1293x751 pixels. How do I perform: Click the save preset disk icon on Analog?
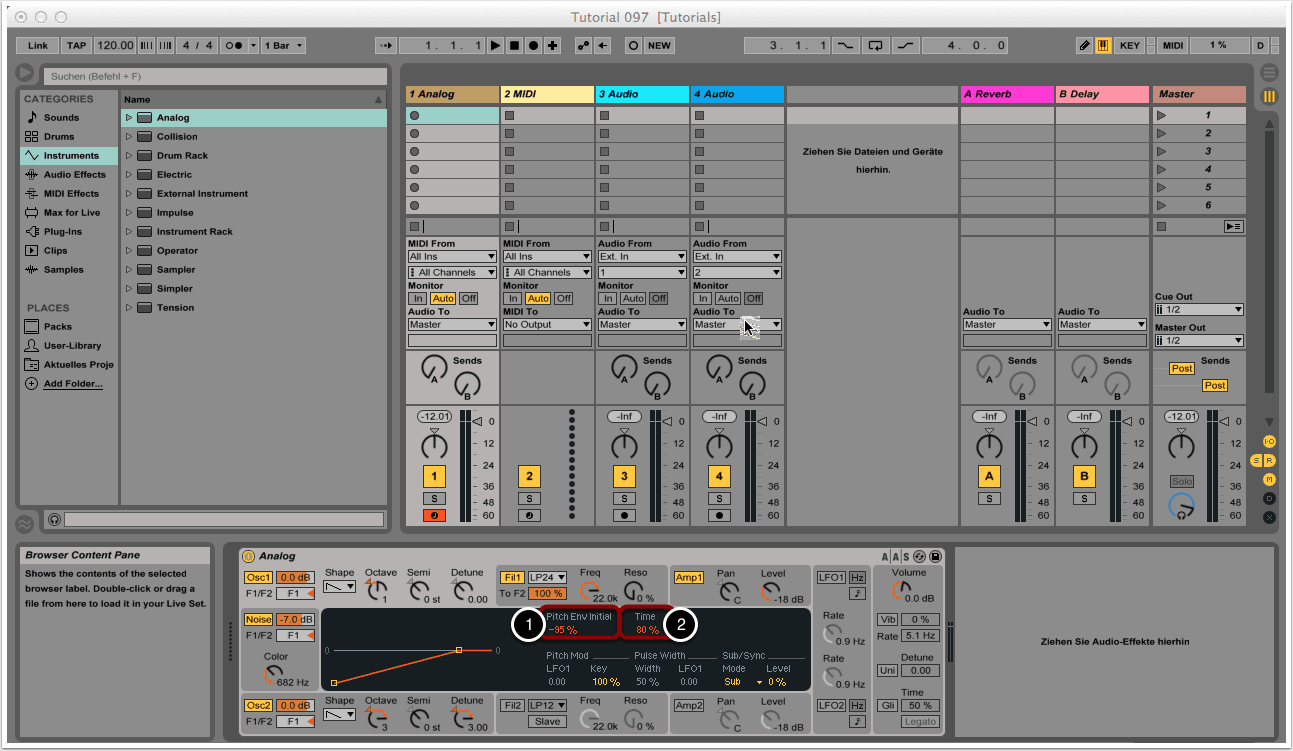pos(935,556)
